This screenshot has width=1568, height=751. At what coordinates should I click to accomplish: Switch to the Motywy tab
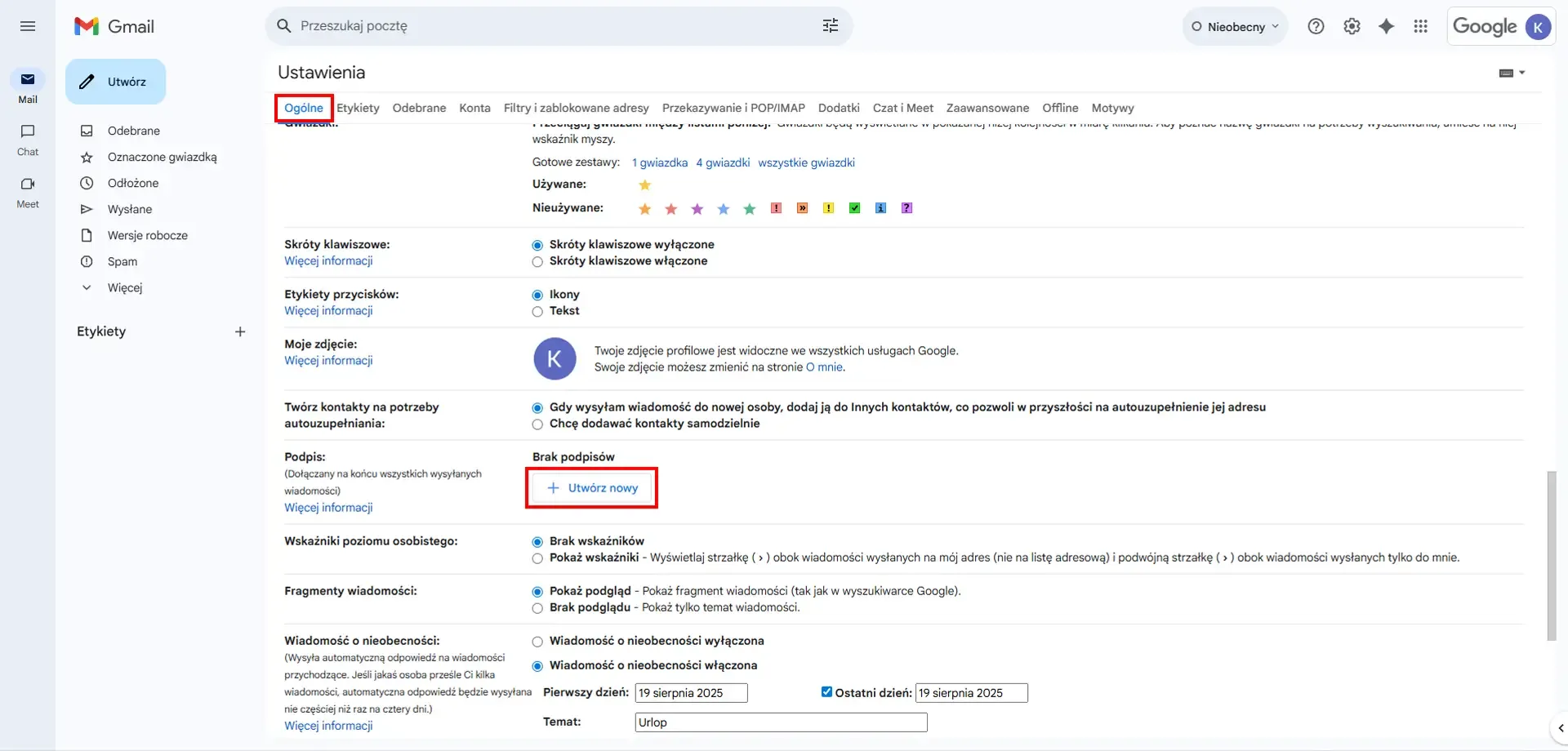coord(1112,107)
